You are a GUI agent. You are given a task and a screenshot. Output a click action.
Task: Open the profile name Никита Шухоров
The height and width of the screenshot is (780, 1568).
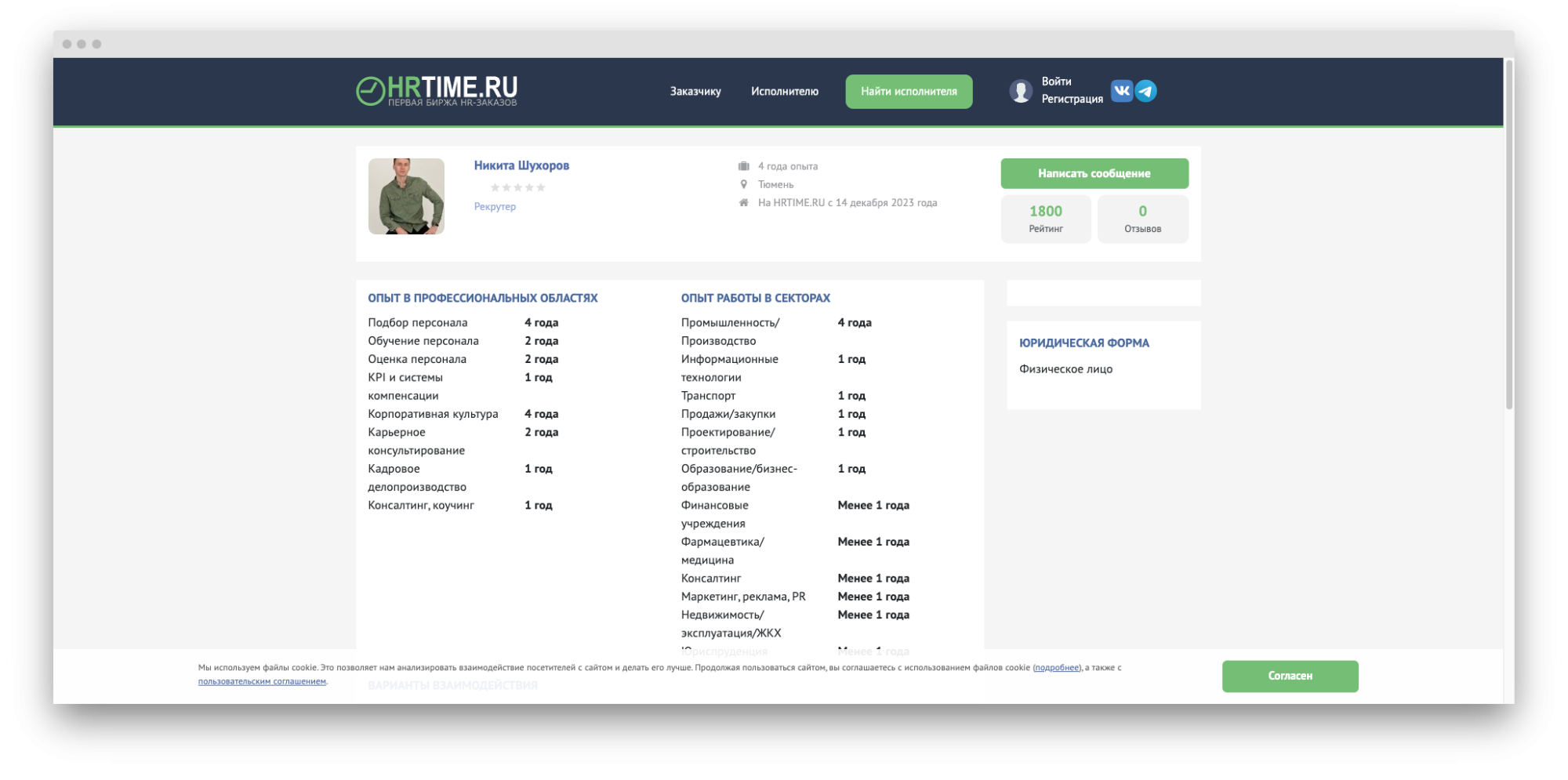coord(521,165)
